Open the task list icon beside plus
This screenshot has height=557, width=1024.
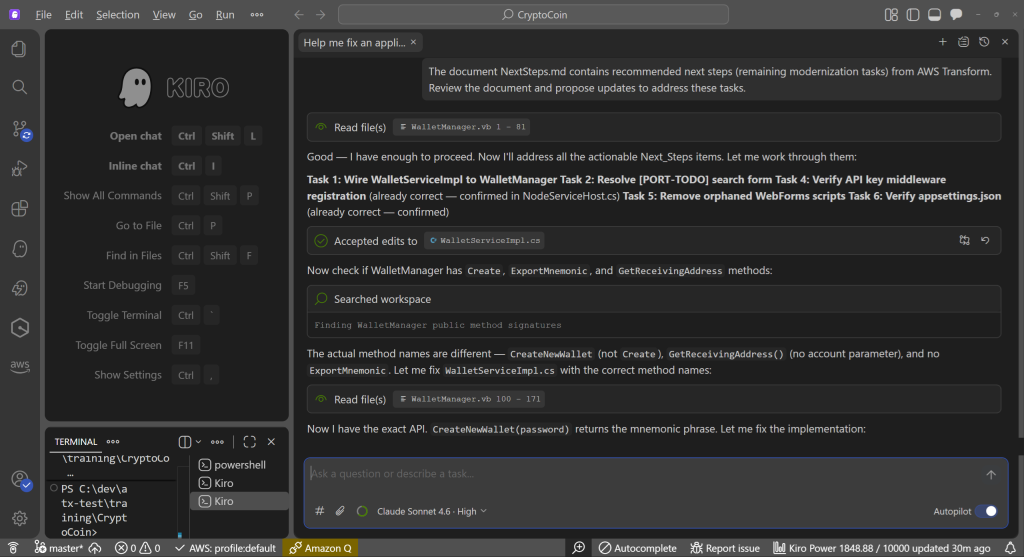tap(963, 42)
